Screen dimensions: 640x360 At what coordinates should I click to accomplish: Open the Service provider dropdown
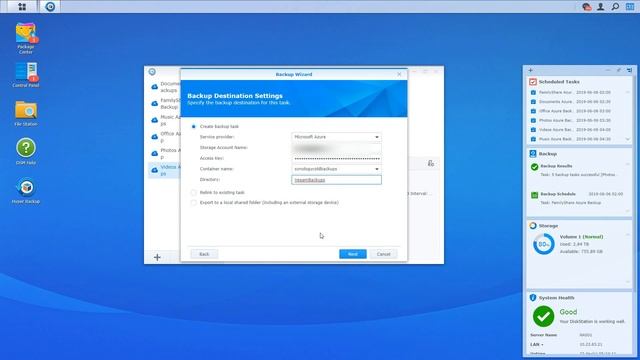pyautogui.click(x=336, y=137)
